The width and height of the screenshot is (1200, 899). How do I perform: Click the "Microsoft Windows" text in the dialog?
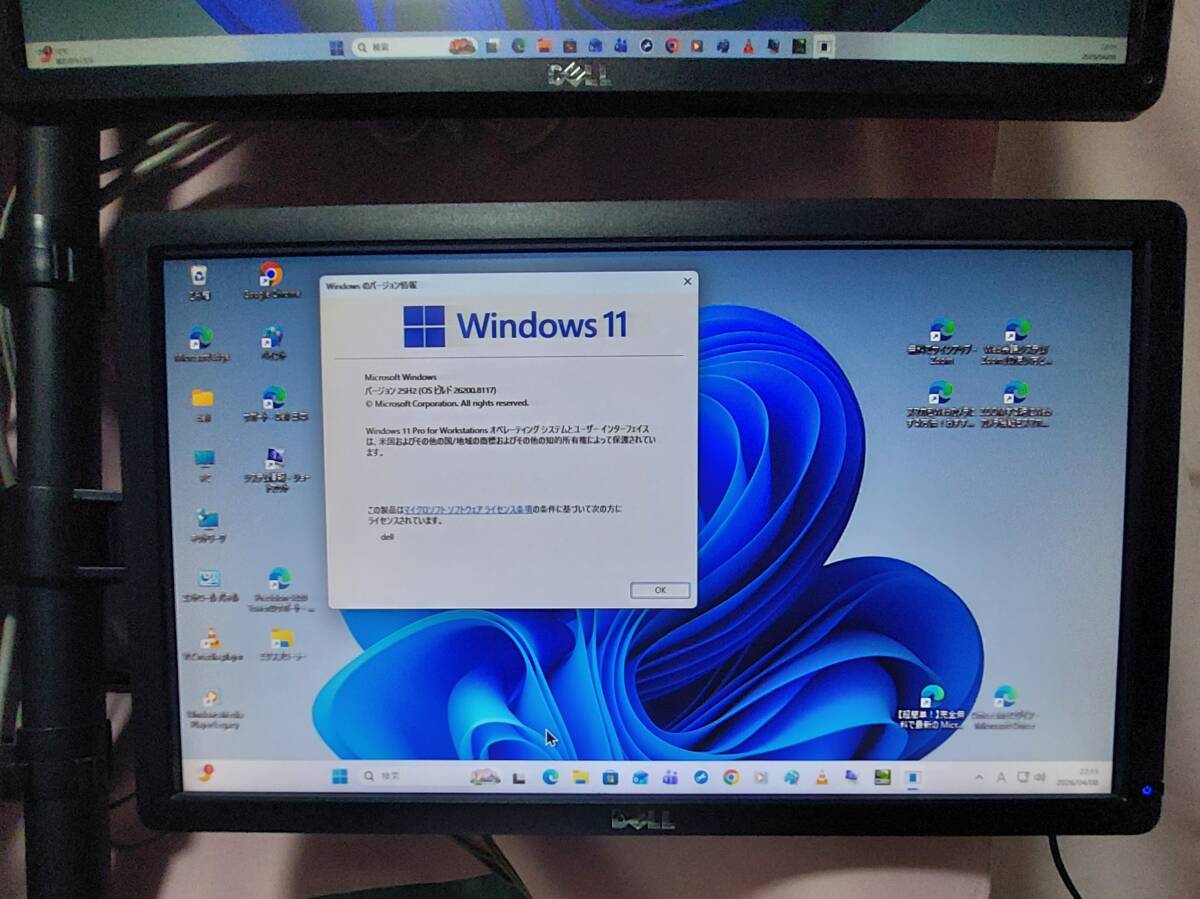[400, 377]
